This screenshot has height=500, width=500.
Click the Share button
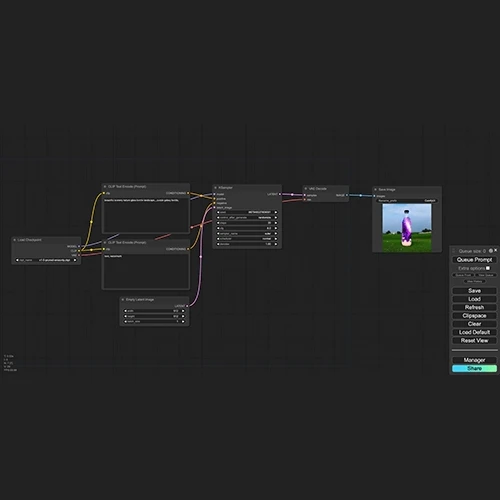tap(474, 368)
